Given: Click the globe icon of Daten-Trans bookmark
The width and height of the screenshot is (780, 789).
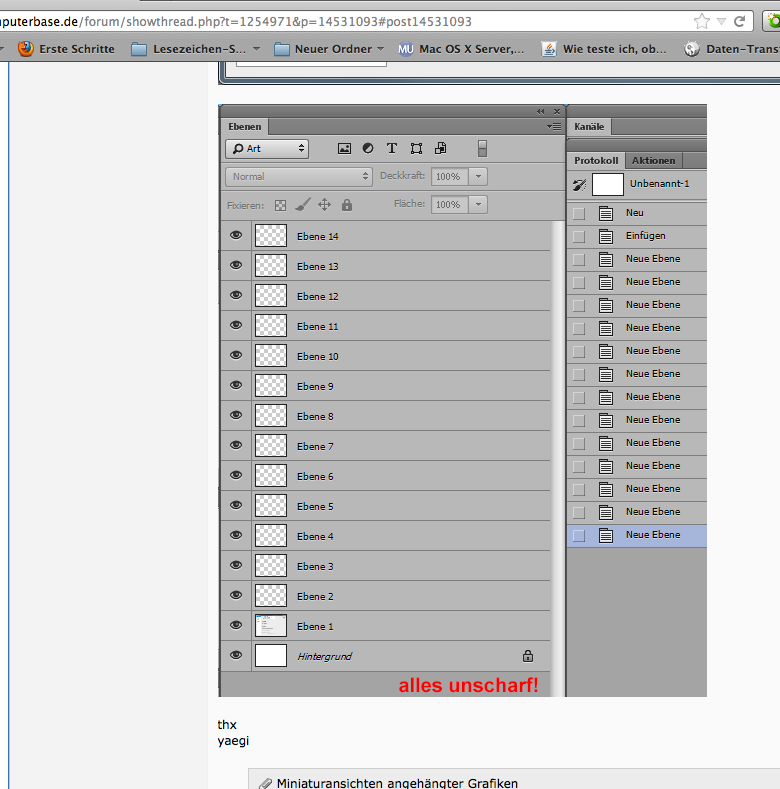Looking at the screenshot, I should 692,49.
